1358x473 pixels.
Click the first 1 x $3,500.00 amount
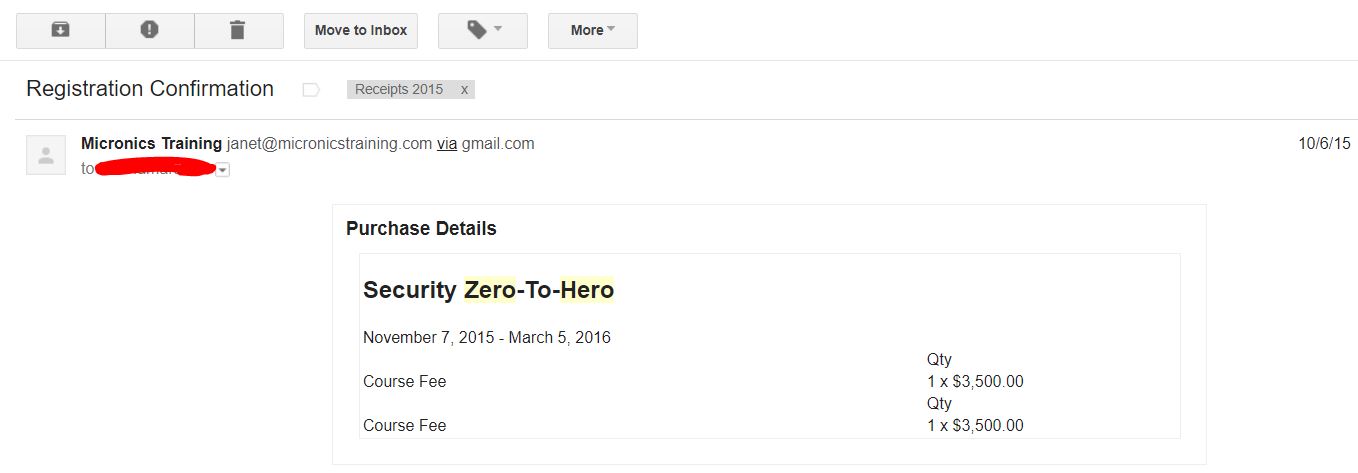point(975,381)
